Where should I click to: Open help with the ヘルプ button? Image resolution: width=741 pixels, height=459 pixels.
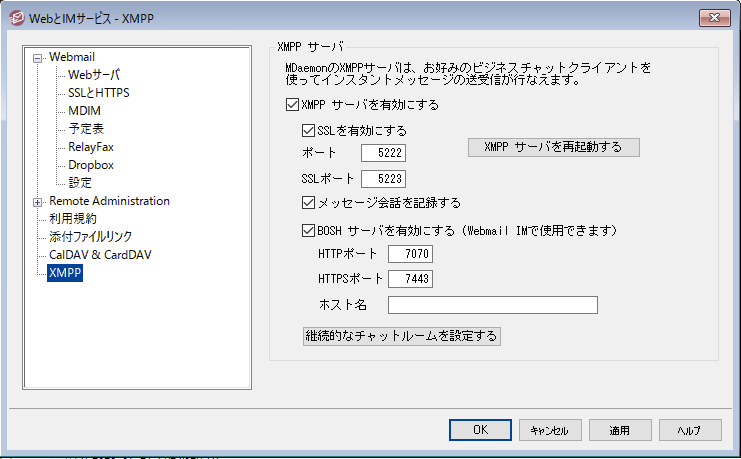690,430
